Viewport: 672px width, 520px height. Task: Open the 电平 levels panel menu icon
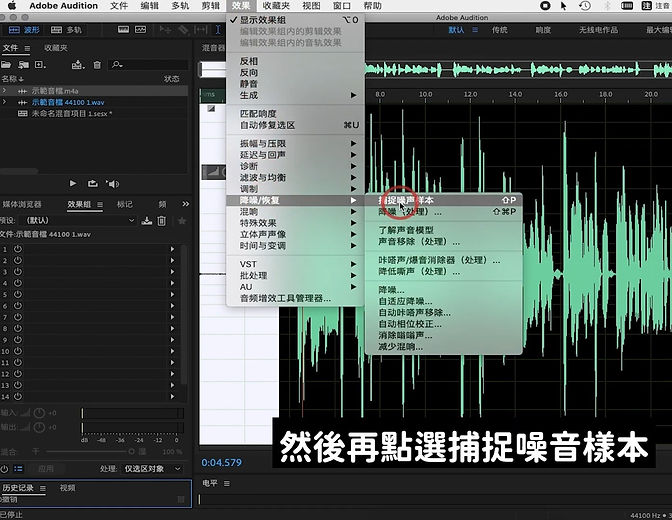(227, 483)
